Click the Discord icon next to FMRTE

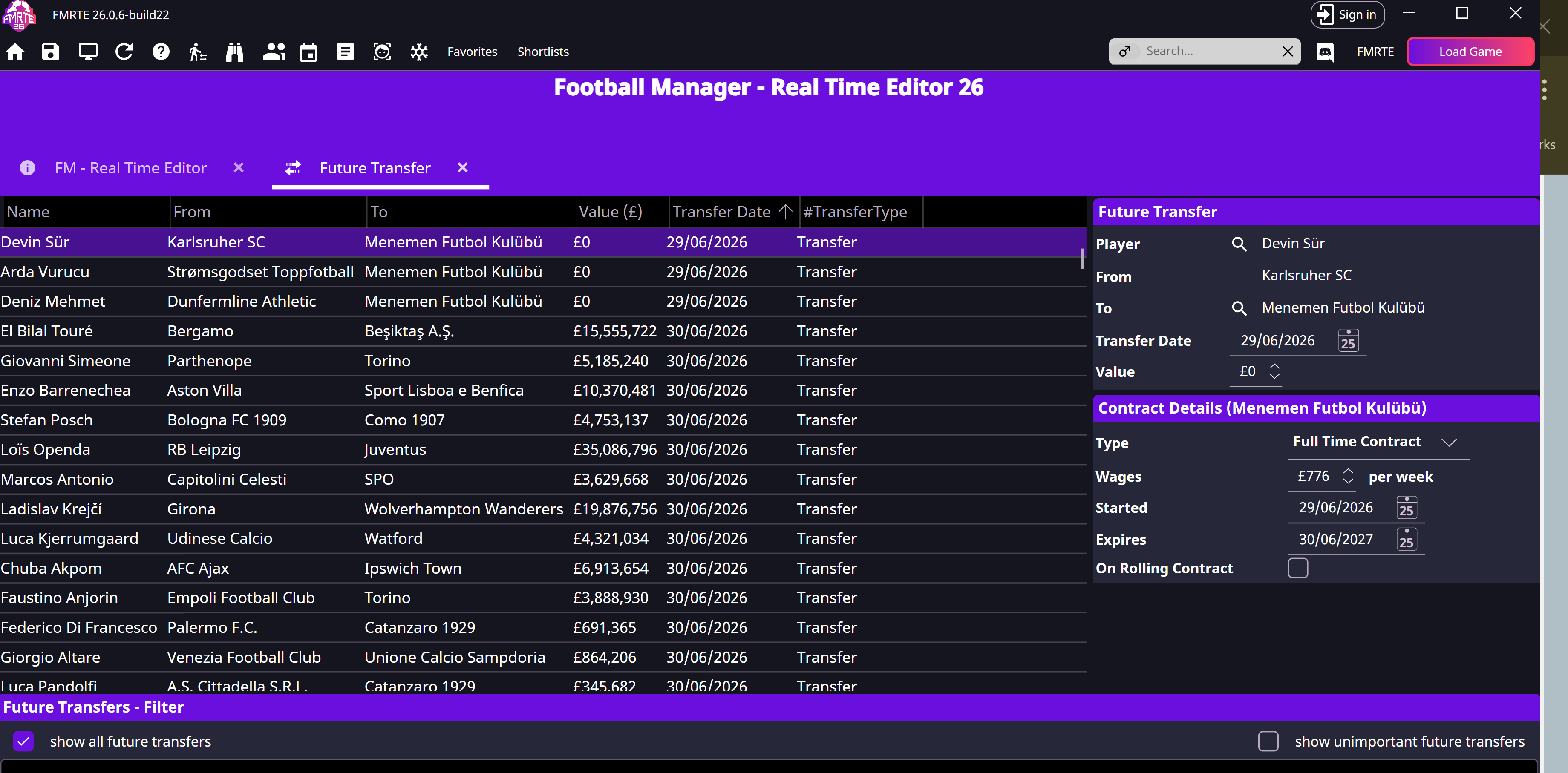click(x=1325, y=52)
